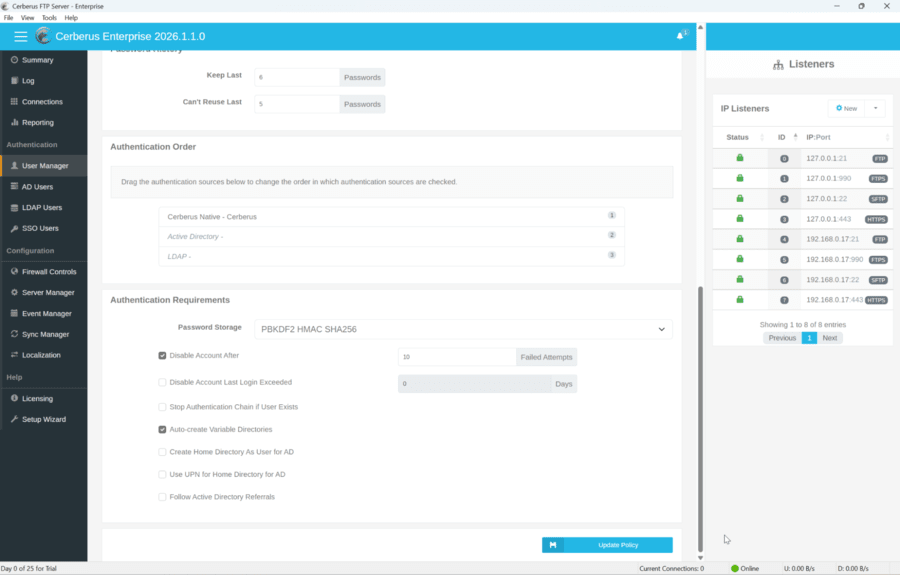Click the Failed Attempts number field
Viewport: 900px width, 575px height.
(456, 357)
